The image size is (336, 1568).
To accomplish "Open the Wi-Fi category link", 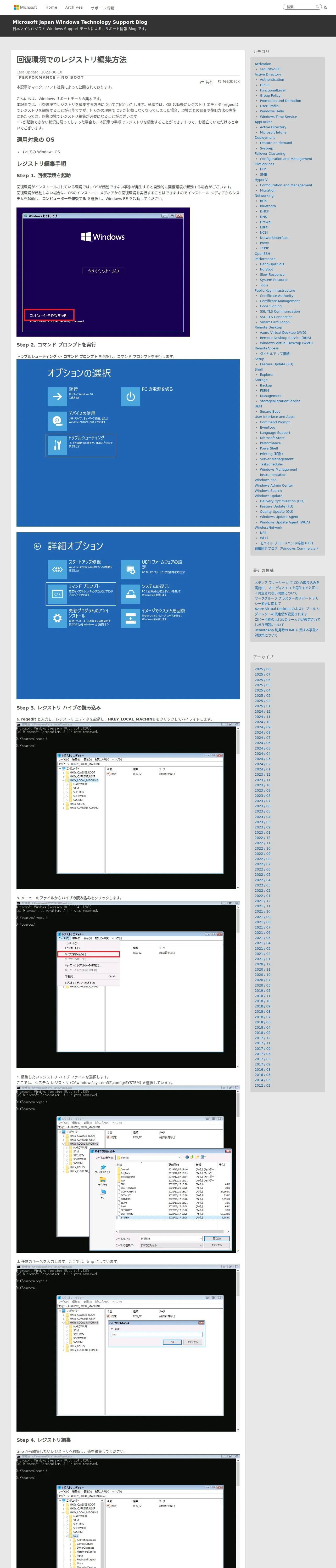I will pyautogui.click(x=264, y=538).
